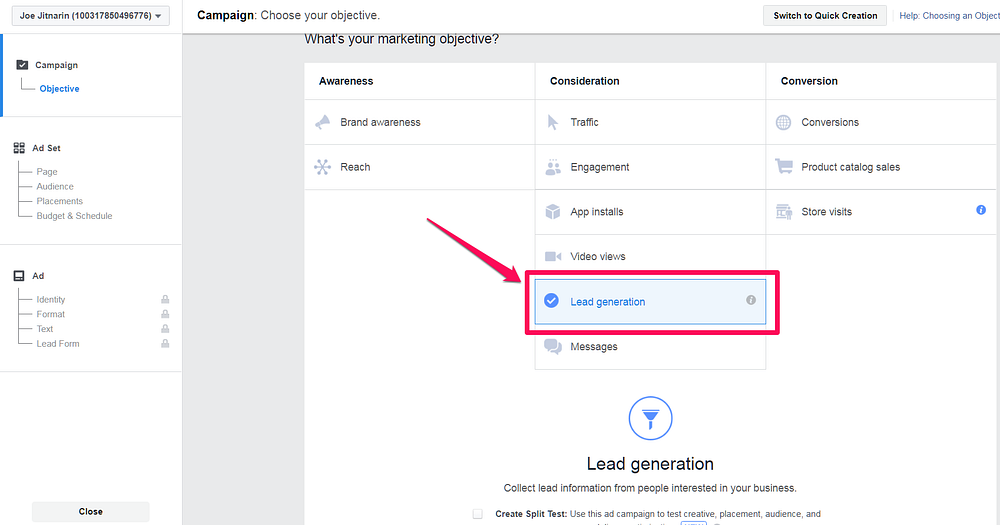Click the App installs box icon
Image resolution: width=1000 pixels, height=525 pixels.
coord(553,212)
